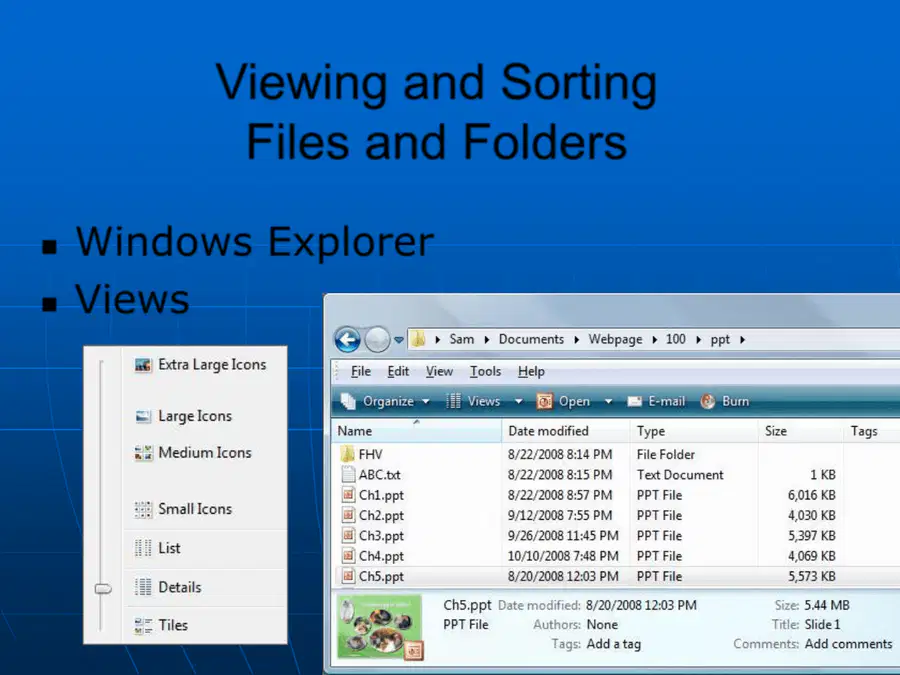
Task: Click the E-mail envelope icon
Action: (x=634, y=401)
